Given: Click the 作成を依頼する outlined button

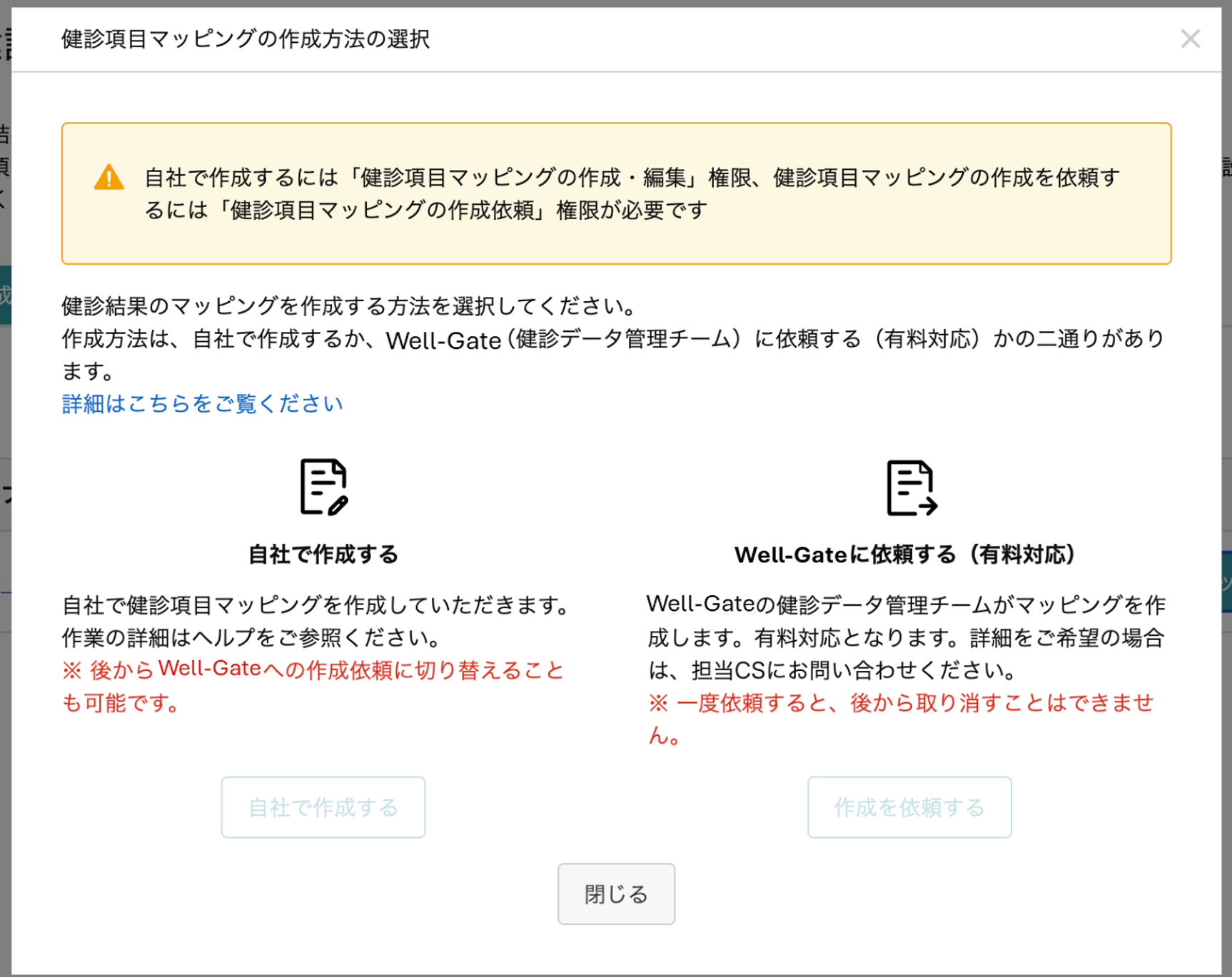Looking at the screenshot, I should point(909,807).
